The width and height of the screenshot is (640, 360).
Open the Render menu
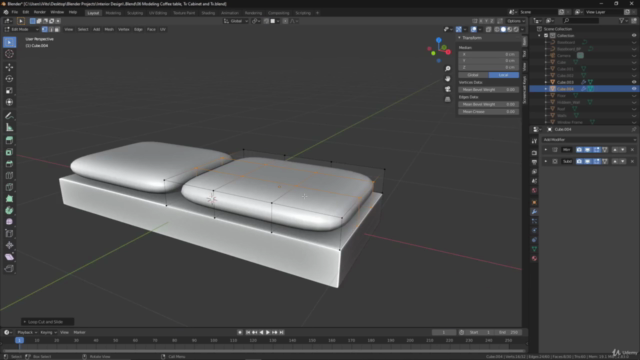pos(40,12)
